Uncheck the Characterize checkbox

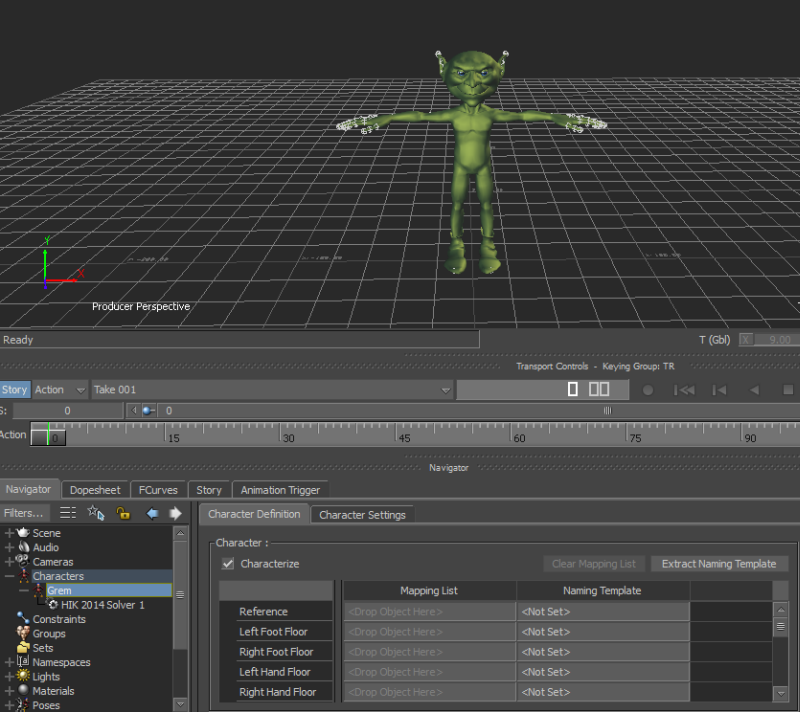(229, 564)
